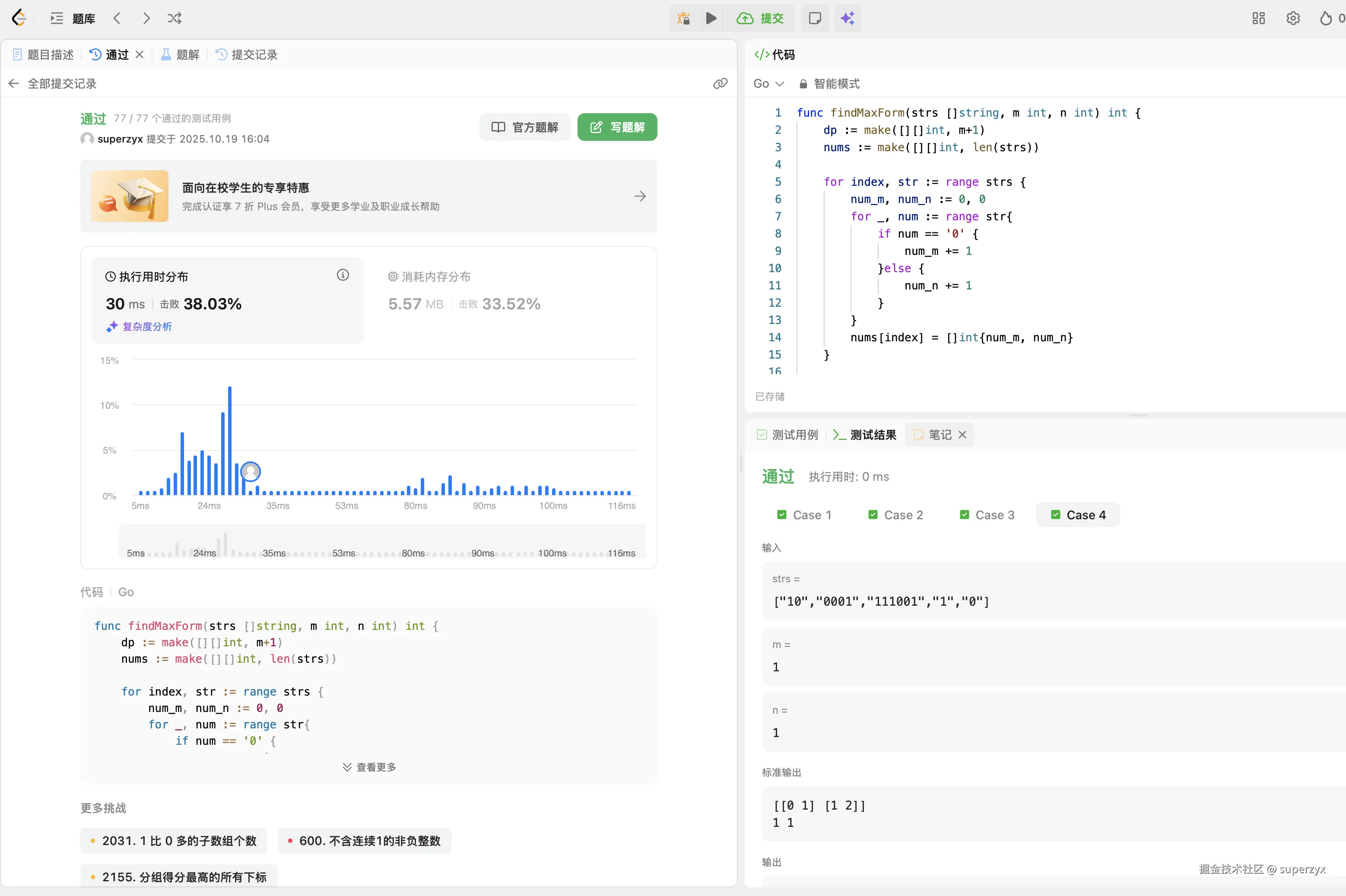Switch to 测试用例 tab
Image resolution: width=1346 pixels, height=896 pixels.
(x=787, y=435)
